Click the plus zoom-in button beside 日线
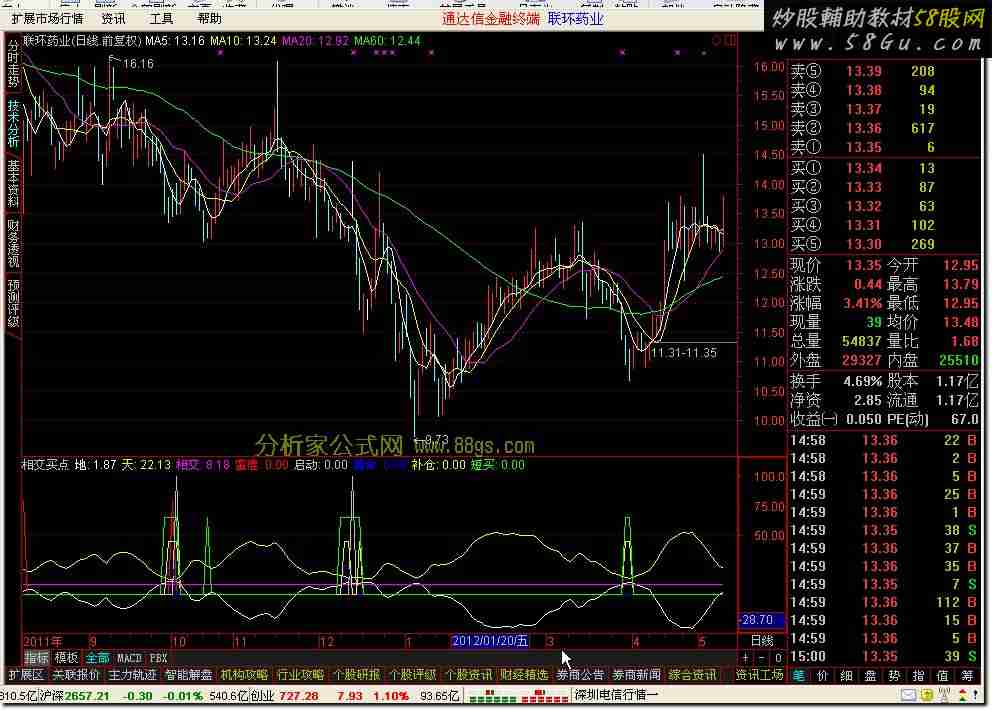The width and height of the screenshot is (992, 710). pos(746,657)
